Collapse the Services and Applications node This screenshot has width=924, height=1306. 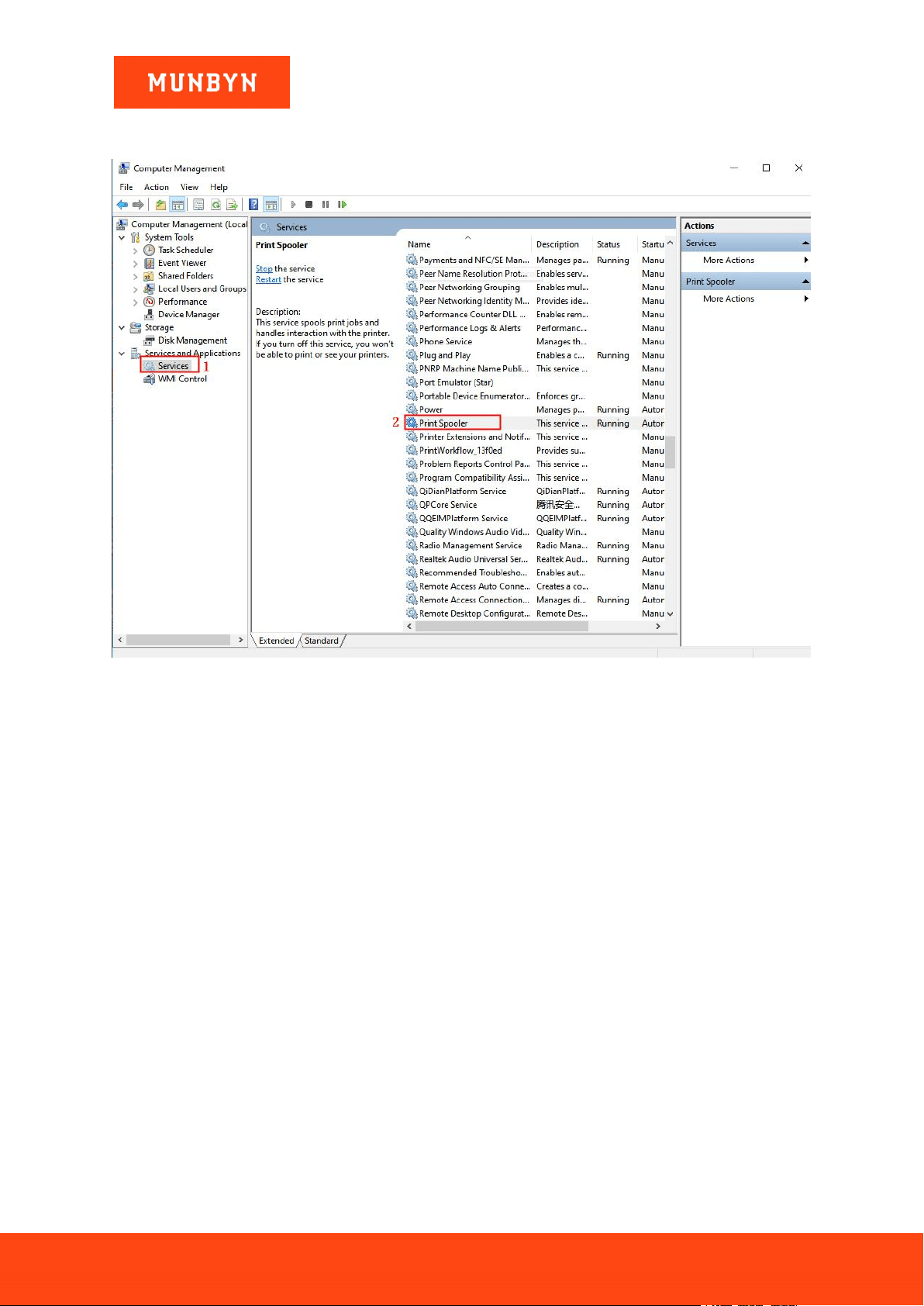122,354
